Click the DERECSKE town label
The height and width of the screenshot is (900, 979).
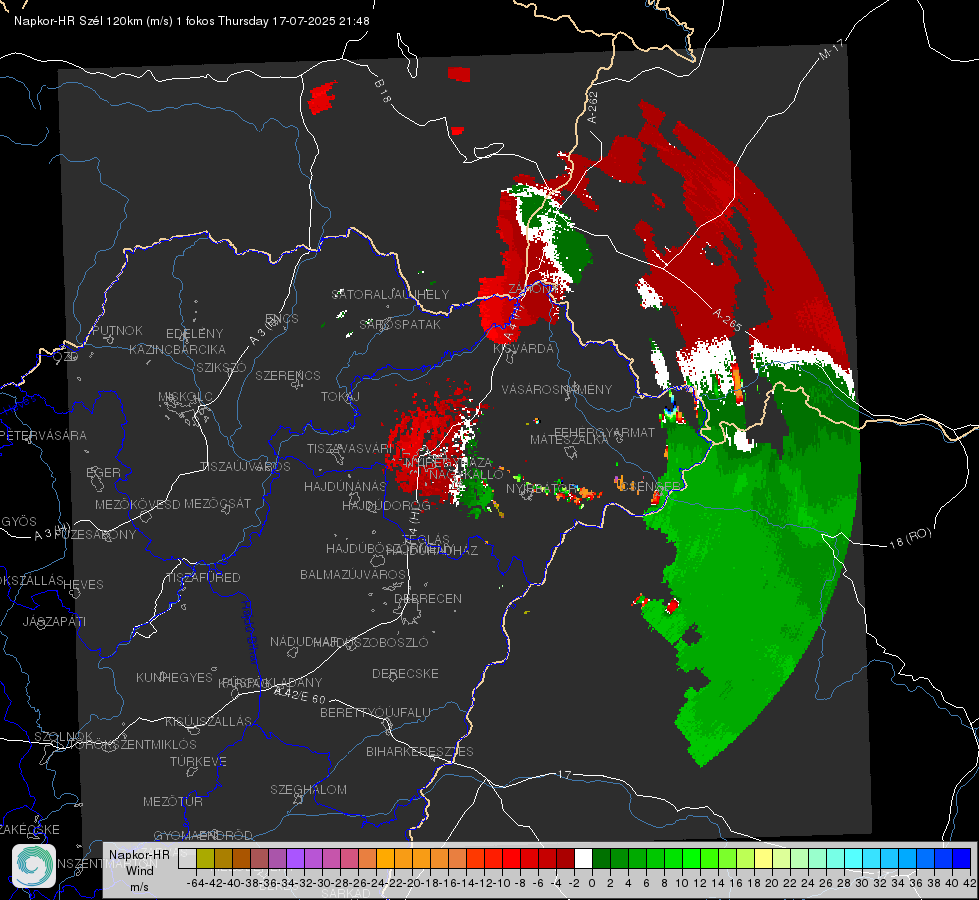click(405, 673)
